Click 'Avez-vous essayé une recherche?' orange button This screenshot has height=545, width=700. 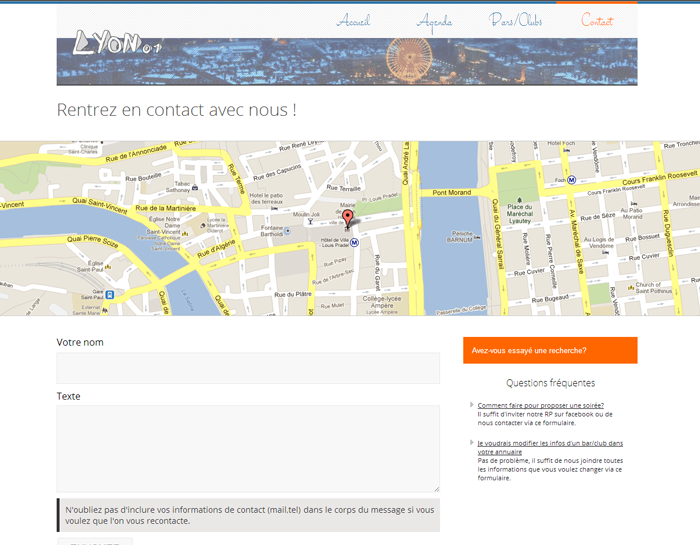[x=549, y=350]
